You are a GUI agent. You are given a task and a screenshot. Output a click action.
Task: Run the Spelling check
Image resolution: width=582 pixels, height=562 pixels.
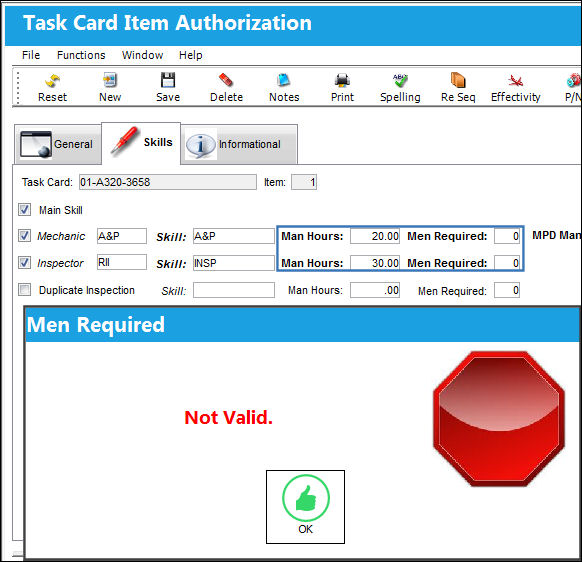400,88
